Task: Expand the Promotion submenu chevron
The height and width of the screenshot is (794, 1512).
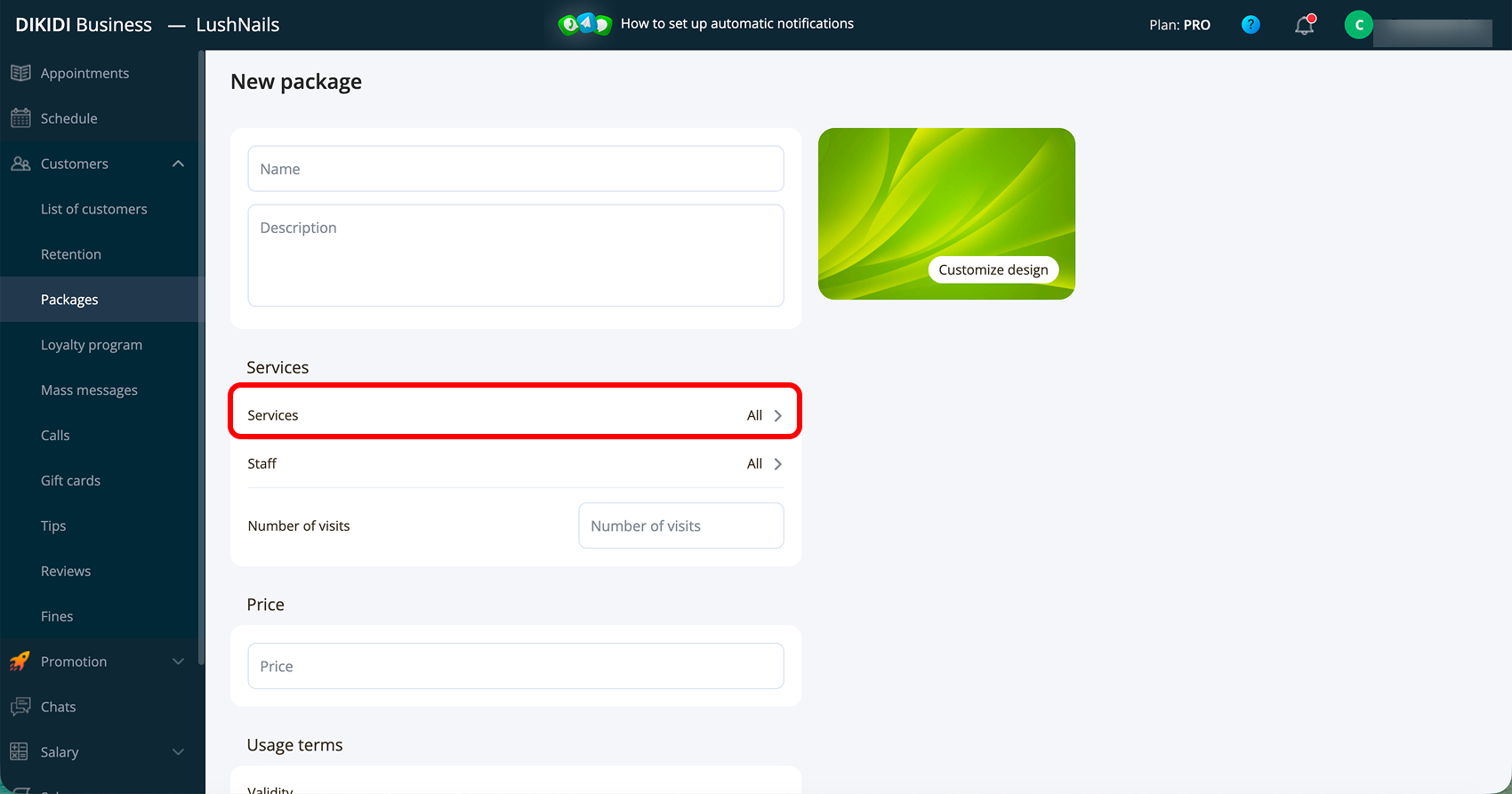Action: [179, 662]
